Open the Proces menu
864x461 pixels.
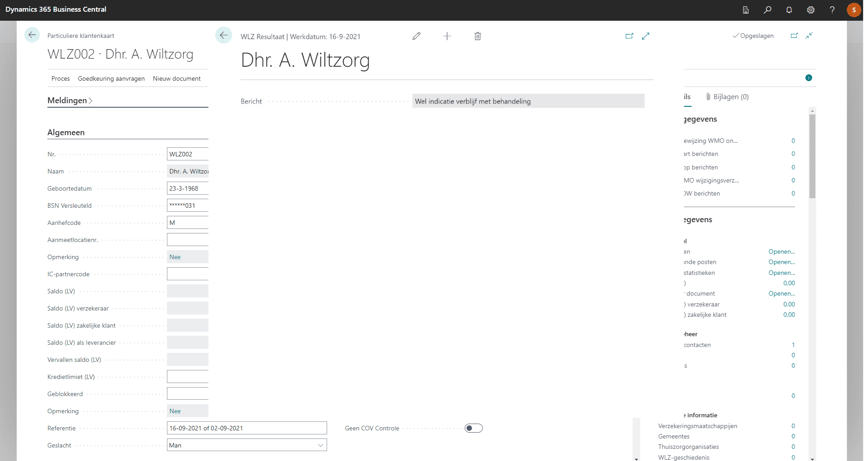coord(61,79)
